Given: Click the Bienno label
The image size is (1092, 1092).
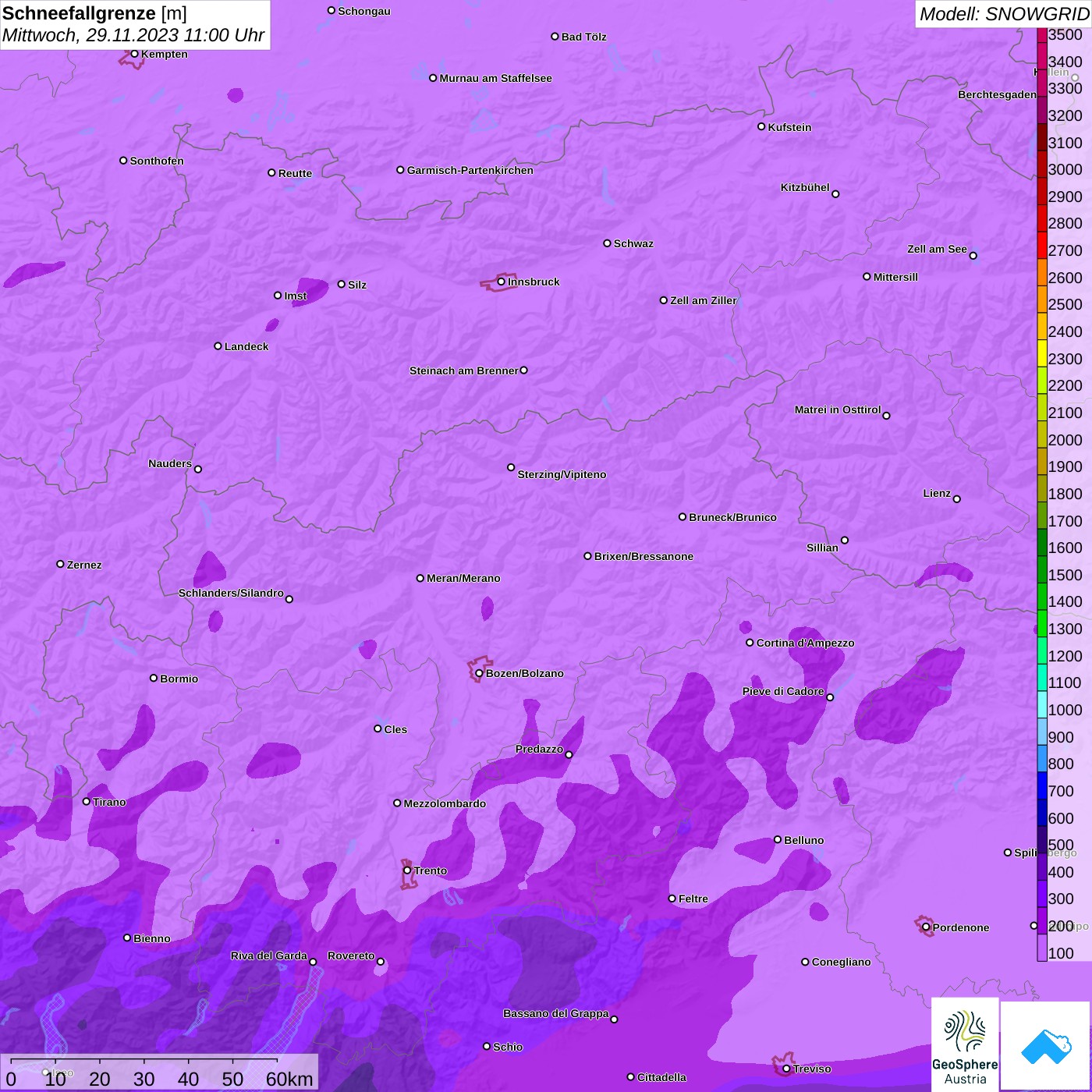Looking at the screenshot, I should pos(151,938).
